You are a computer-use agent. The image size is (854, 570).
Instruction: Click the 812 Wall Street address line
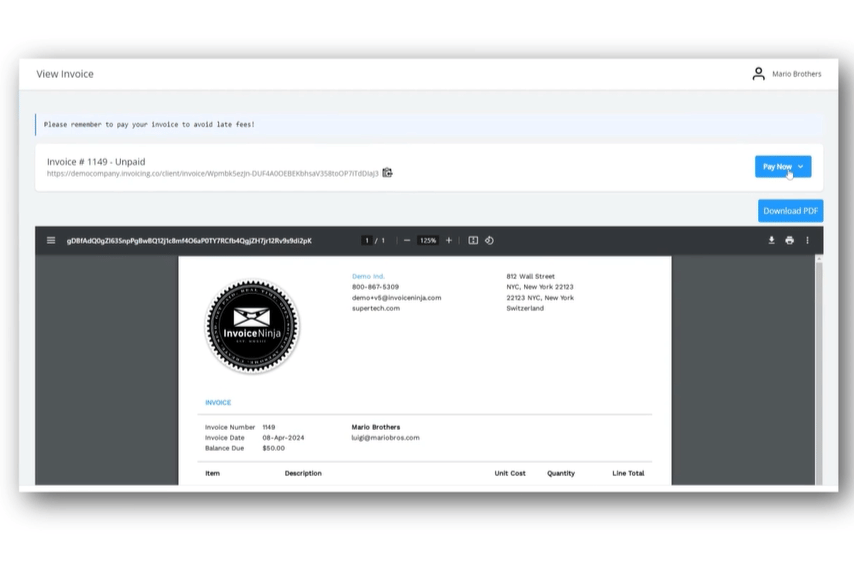point(530,276)
